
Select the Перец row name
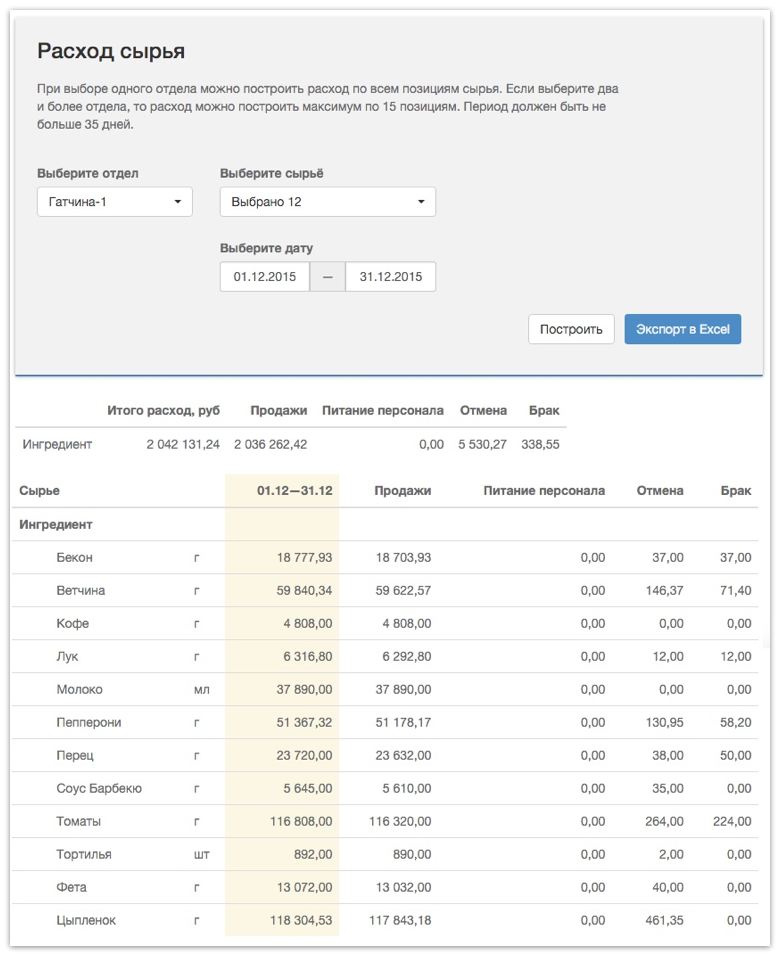(75, 755)
